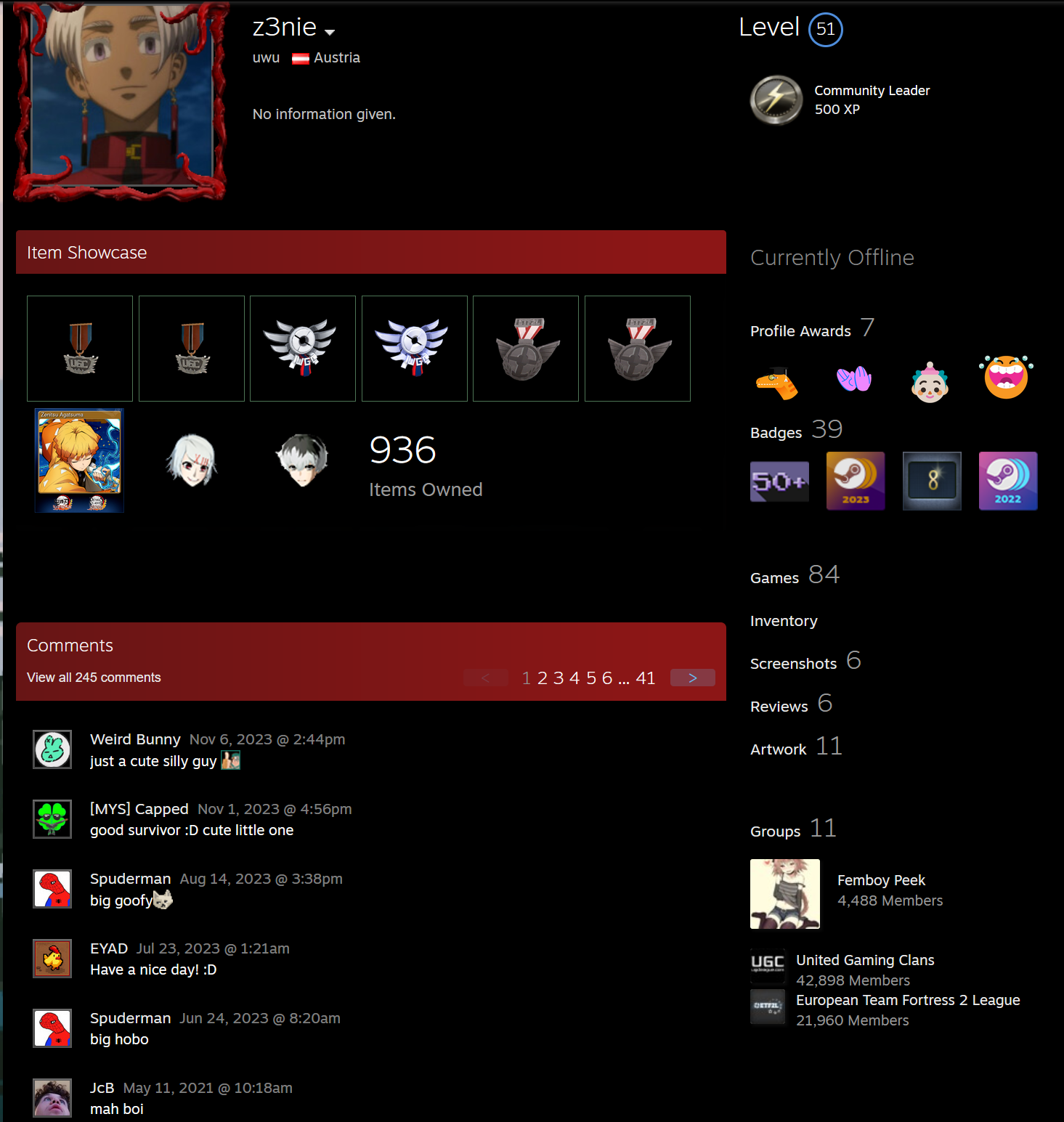Open comments page 3
The height and width of the screenshot is (1122, 1064).
pyautogui.click(x=559, y=678)
